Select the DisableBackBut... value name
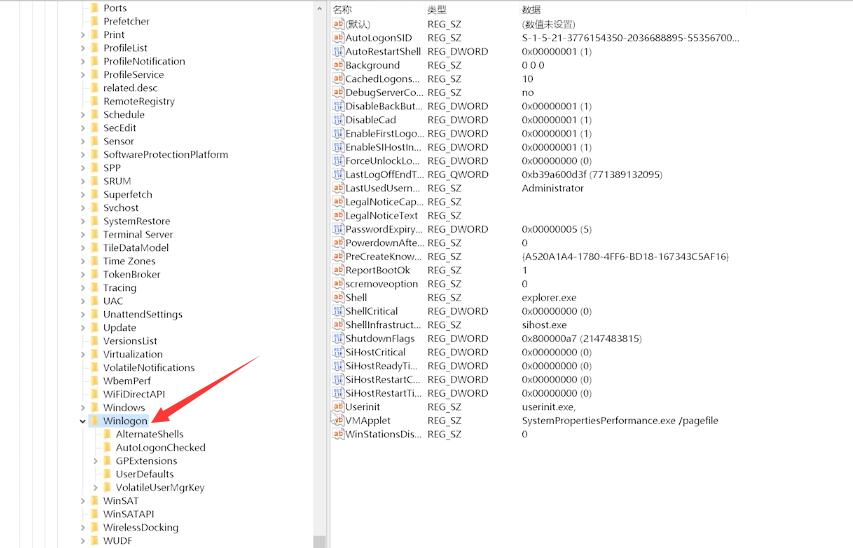Image resolution: width=853 pixels, height=548 pixels. pos(384,106)
